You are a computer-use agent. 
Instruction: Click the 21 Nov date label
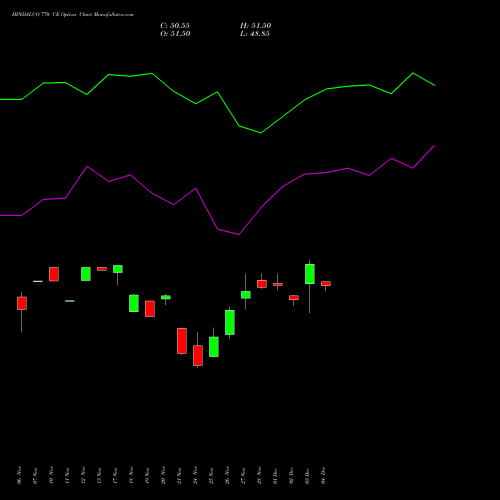(x=179, y=475)
